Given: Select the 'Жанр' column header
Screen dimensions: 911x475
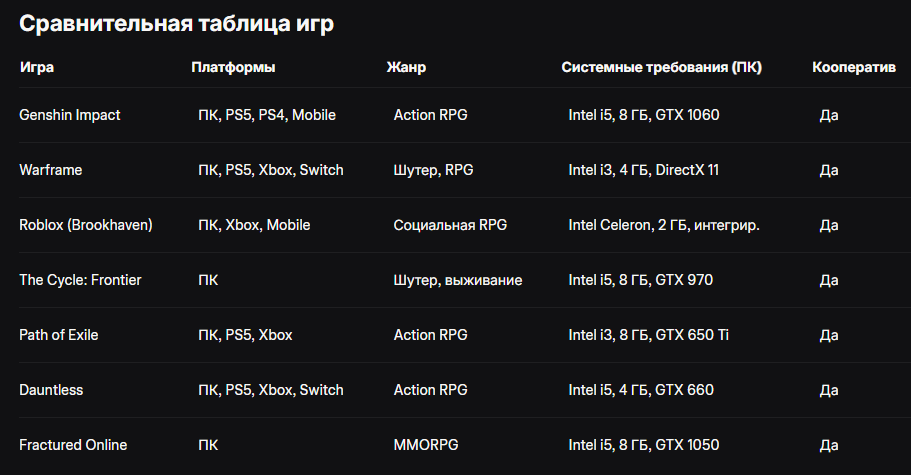Looking at the screenshot, I should tap(406, 67).
